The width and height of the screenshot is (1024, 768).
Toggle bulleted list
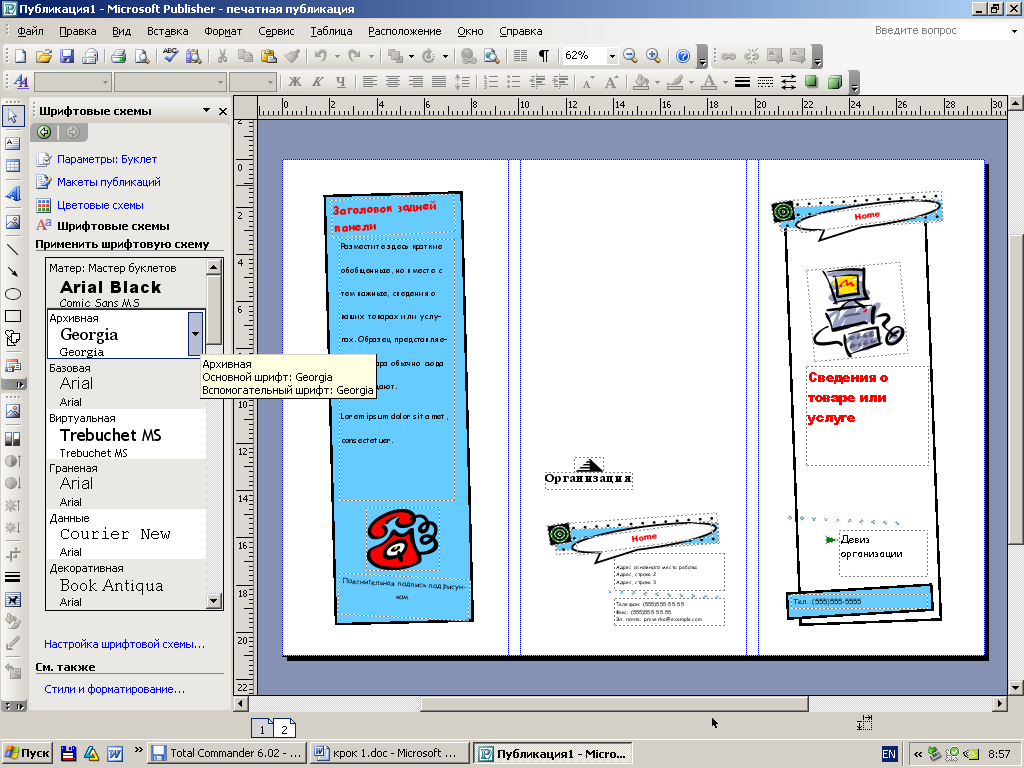click(514, 82)
